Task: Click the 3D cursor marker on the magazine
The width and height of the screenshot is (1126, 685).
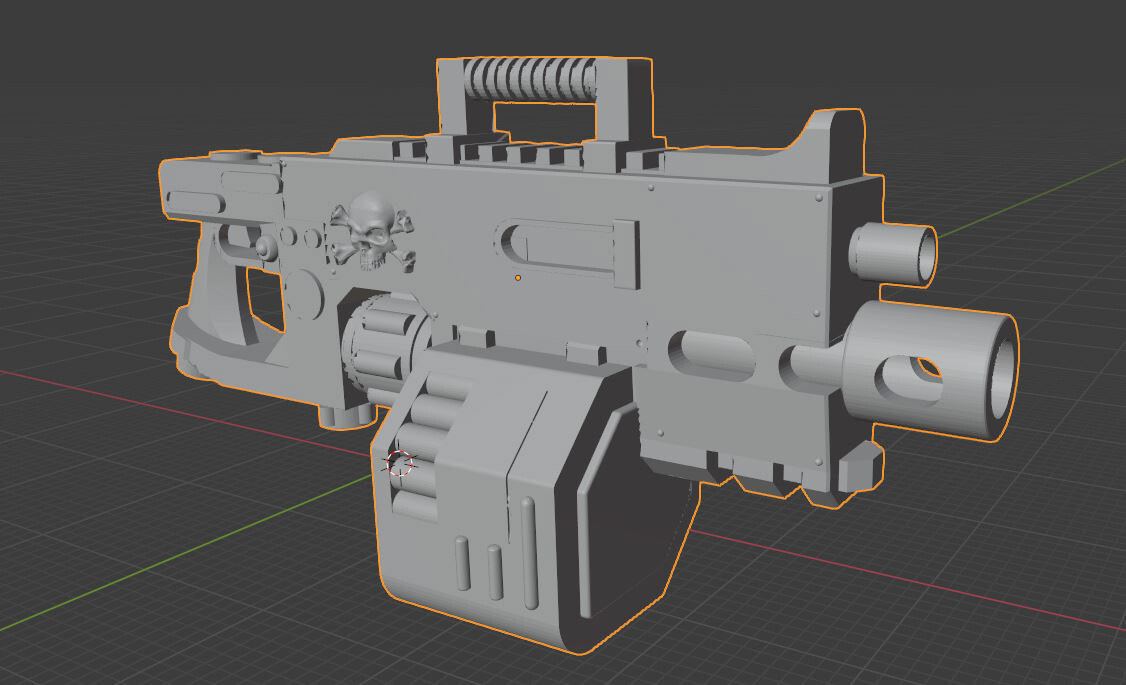Action: pos(399,463)
